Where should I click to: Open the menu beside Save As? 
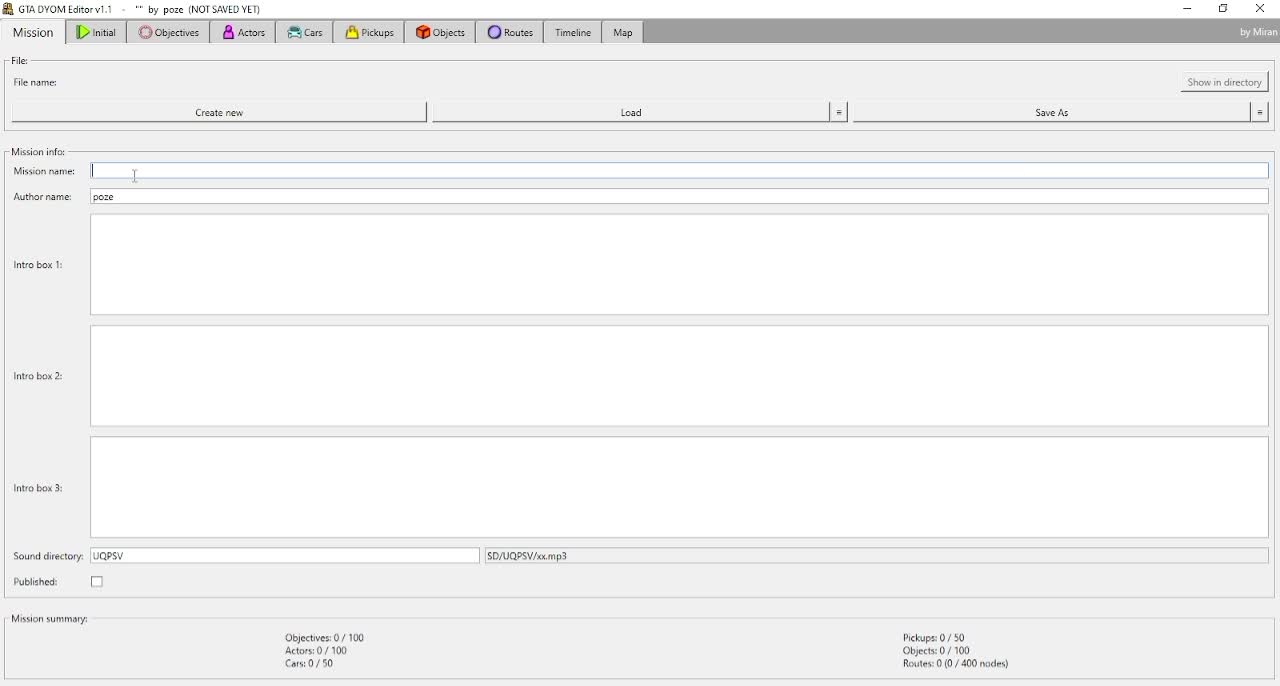[1259, 112]
